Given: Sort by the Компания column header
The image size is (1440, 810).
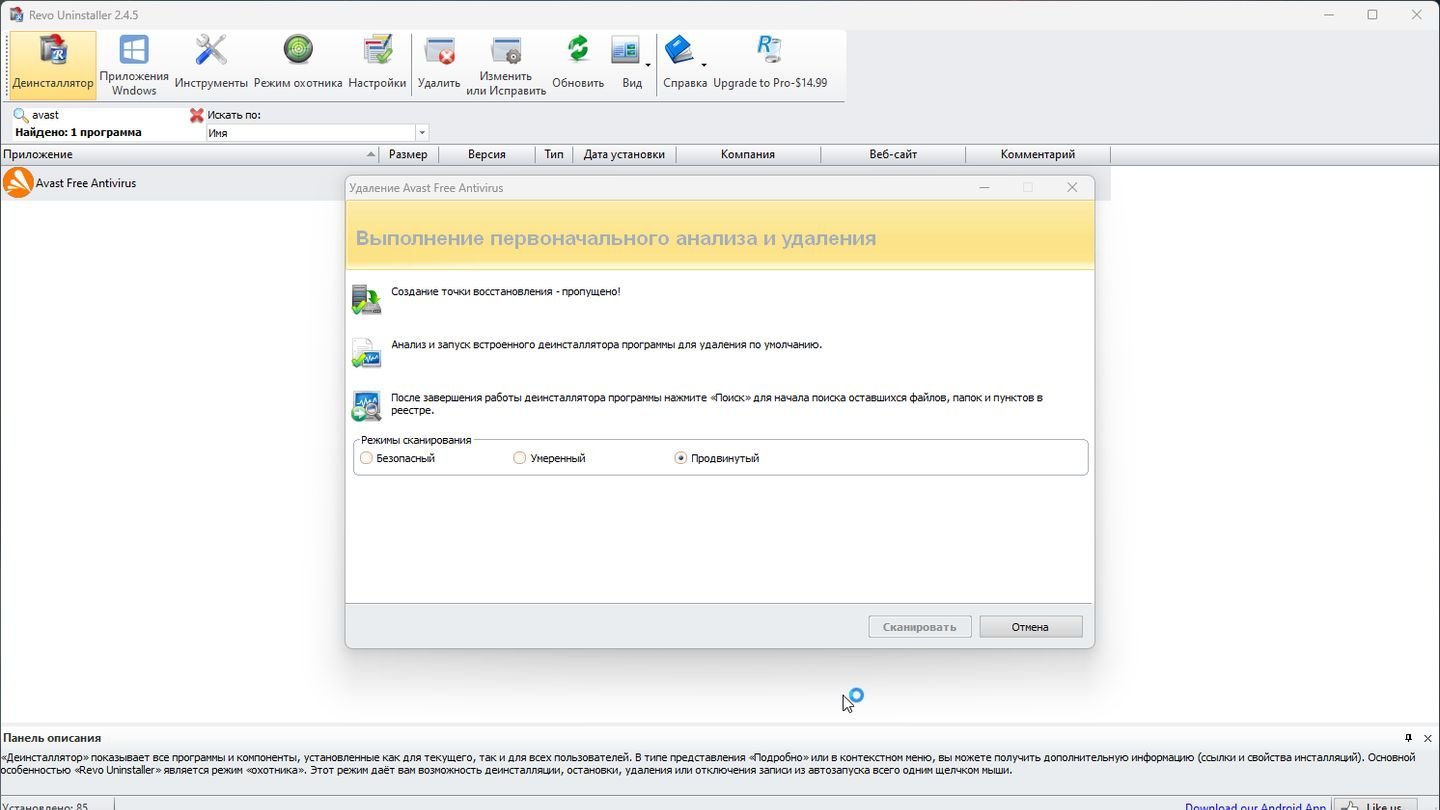Looking at the screenshot, I should tap(748, 154).
